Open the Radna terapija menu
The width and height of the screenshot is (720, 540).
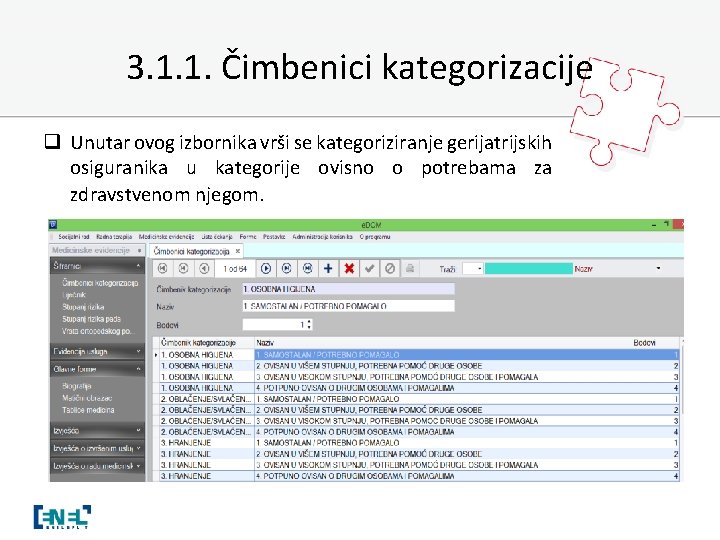(x=114, y=237)
